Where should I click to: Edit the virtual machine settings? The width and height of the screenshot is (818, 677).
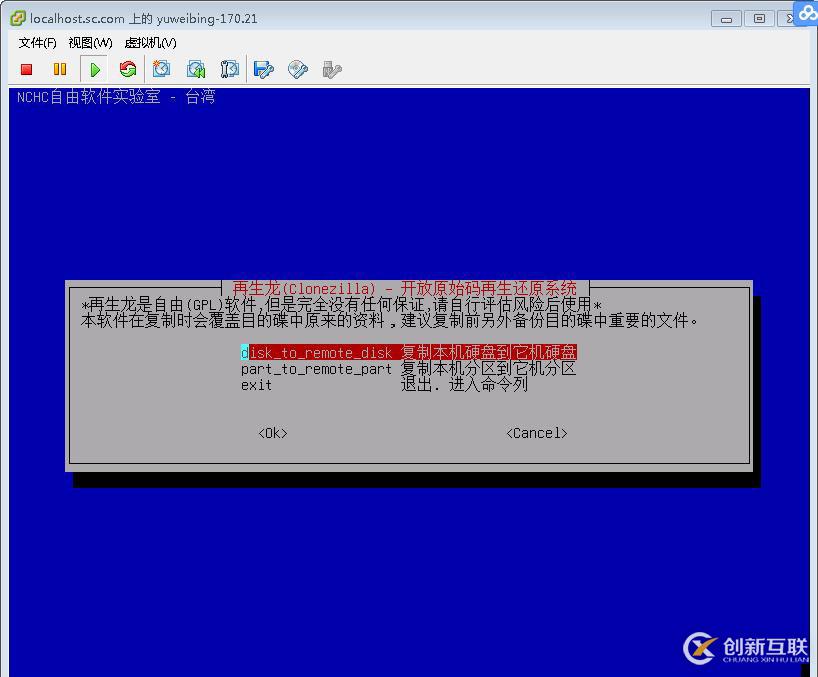point(263,69)
